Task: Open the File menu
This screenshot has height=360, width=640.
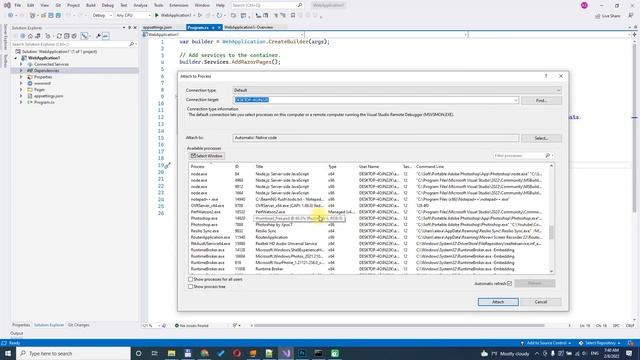Action: tap(18, 5)
